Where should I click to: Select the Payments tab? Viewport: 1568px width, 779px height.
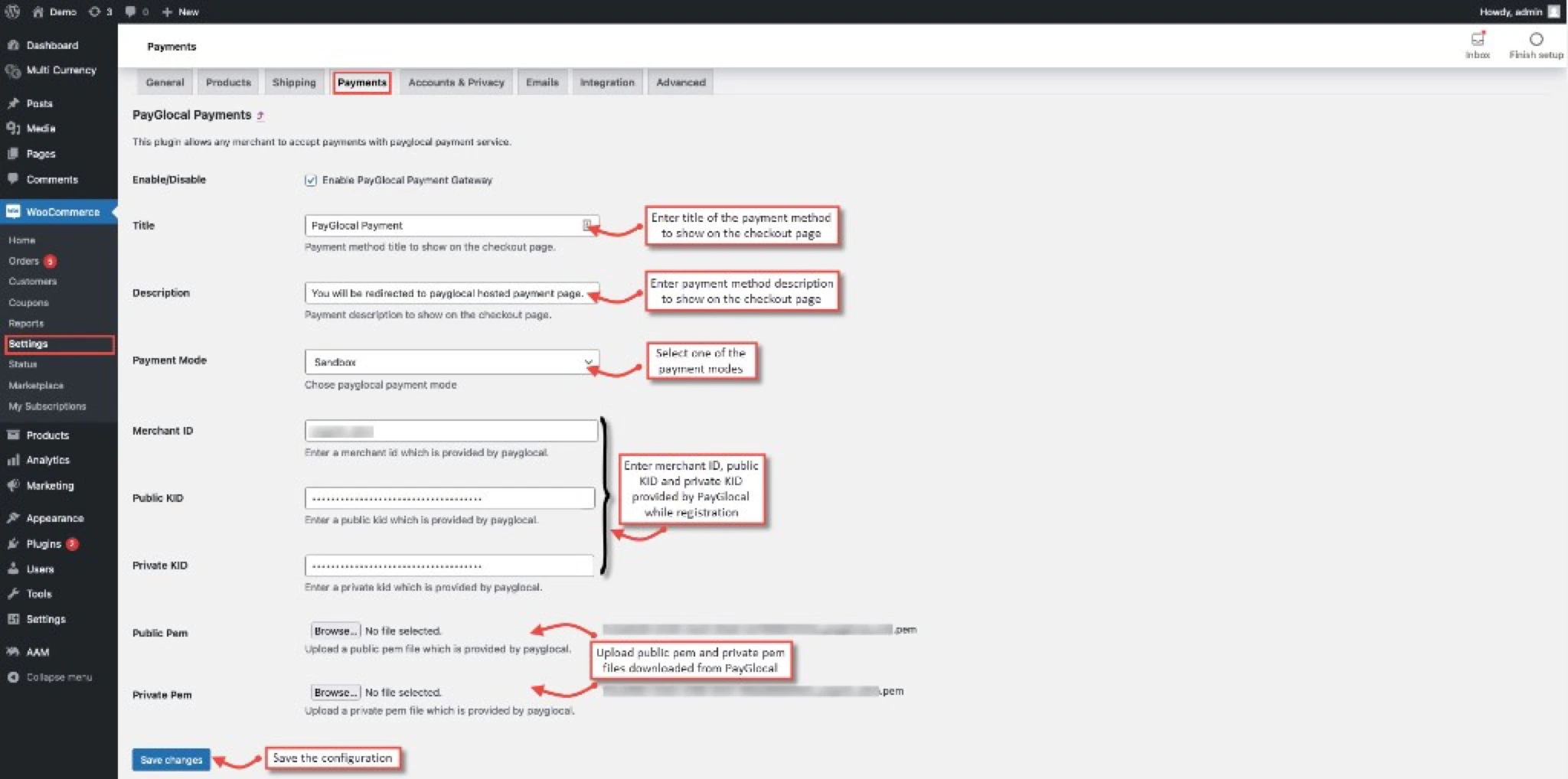(362, 82)
